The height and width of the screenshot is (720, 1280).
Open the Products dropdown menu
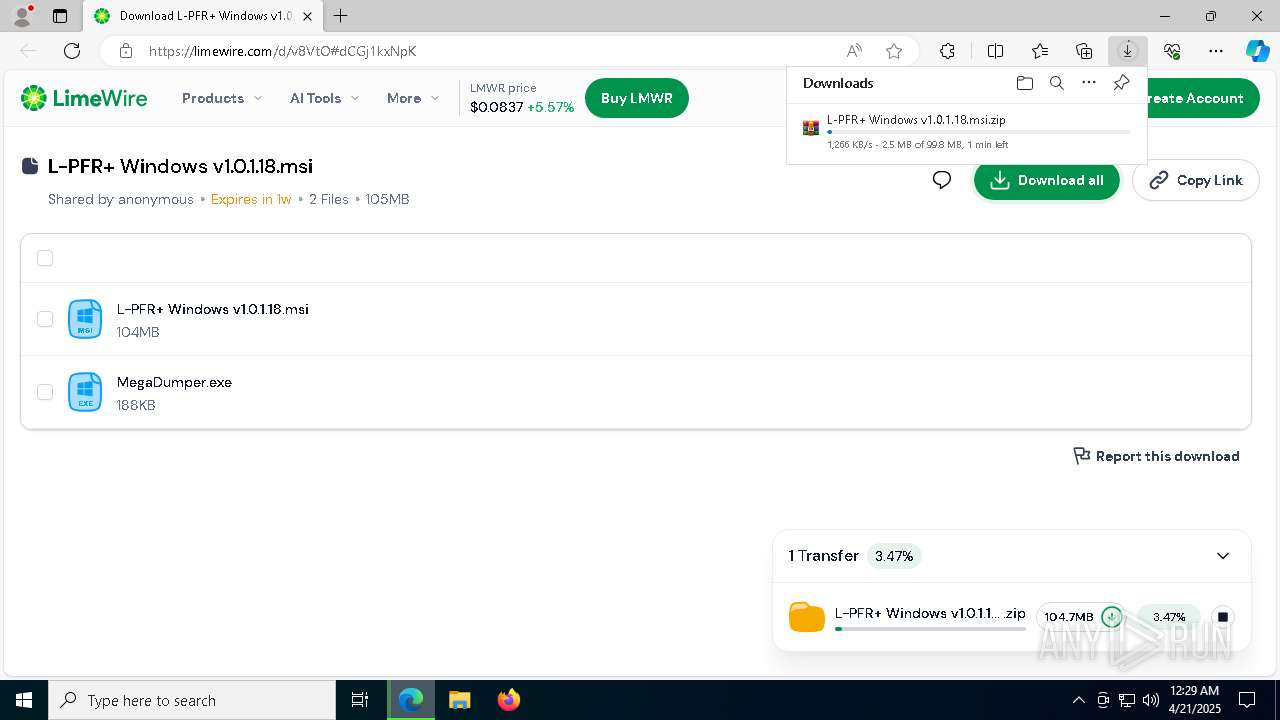[x=222, y=98]
